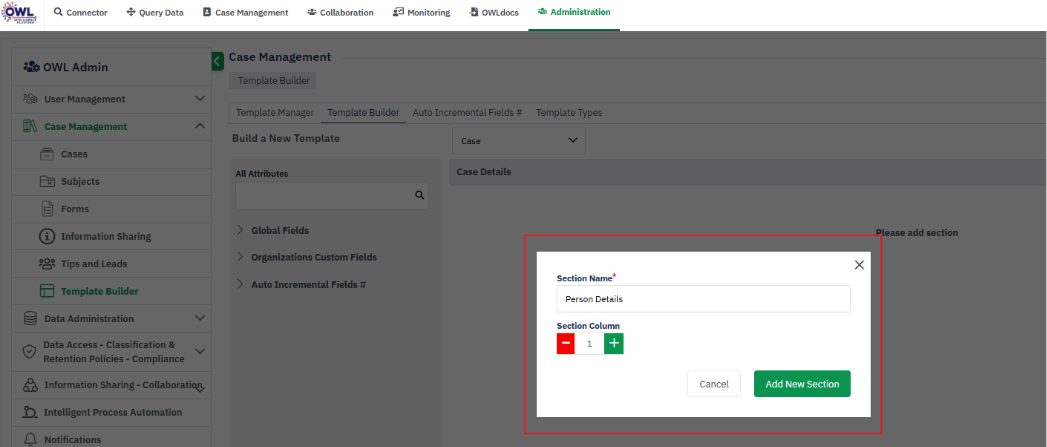Click the Tips and Leads people icon
This screenshot has height=447, width=1047.
(x=47, y=263)
